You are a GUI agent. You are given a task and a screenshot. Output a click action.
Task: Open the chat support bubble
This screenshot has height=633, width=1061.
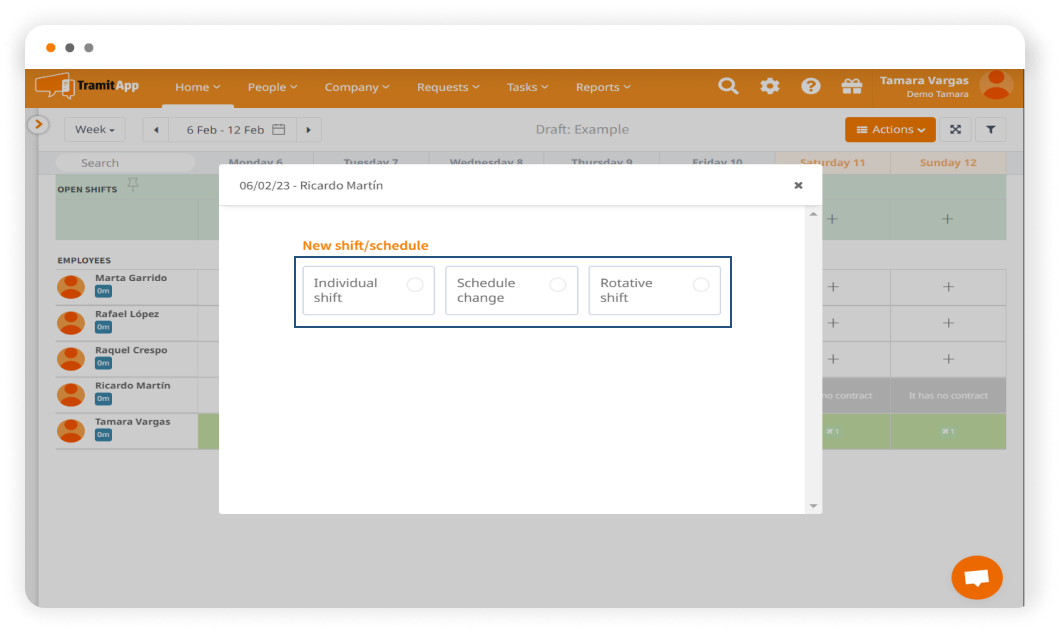[x=976, y=577]
